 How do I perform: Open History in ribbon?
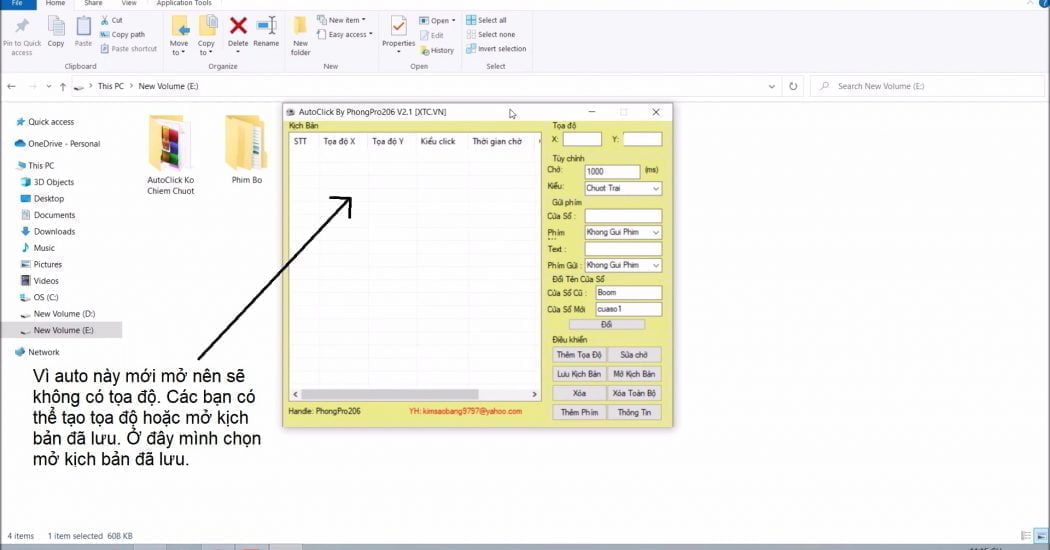[437, 50]
